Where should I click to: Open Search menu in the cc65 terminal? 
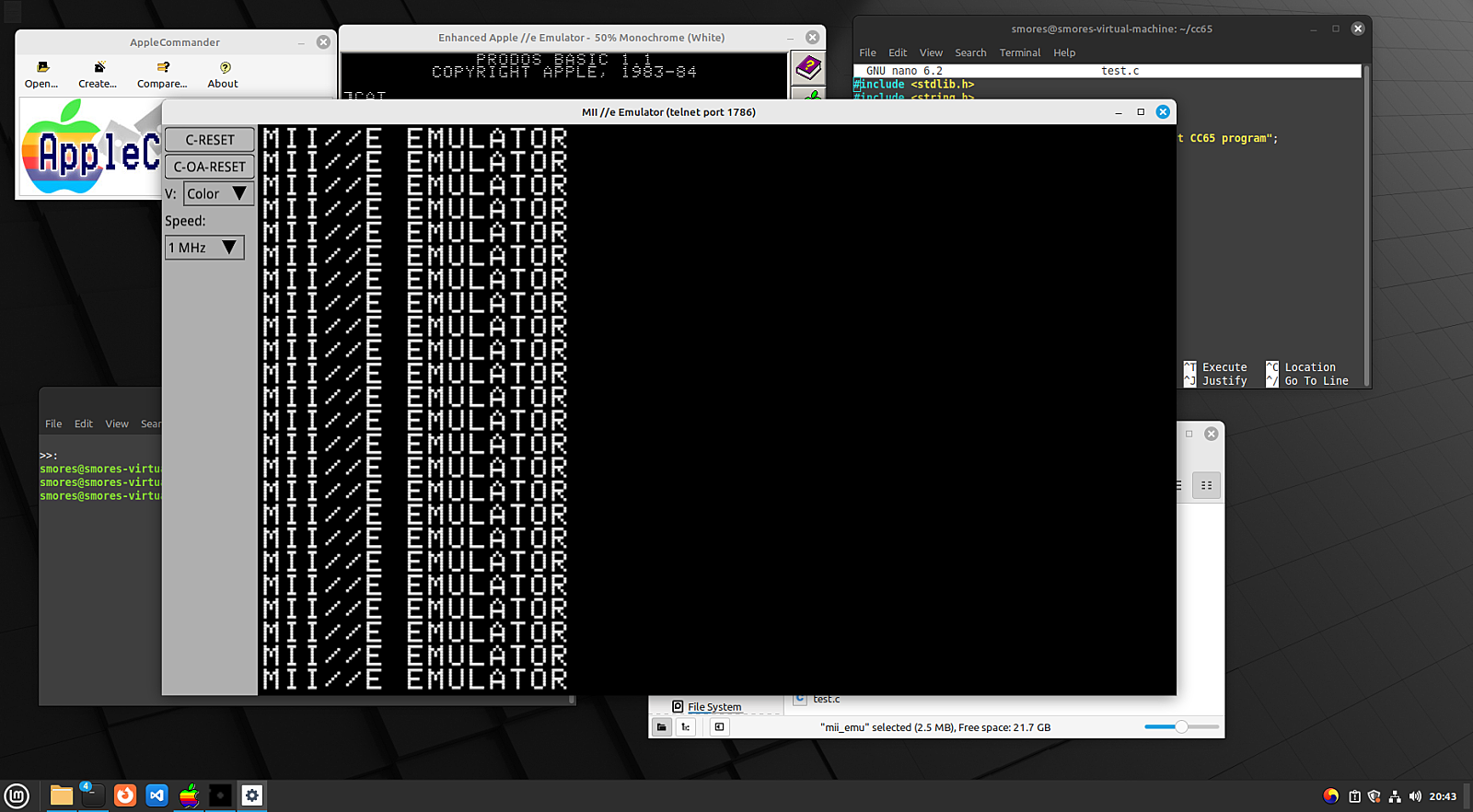point(970,52)
